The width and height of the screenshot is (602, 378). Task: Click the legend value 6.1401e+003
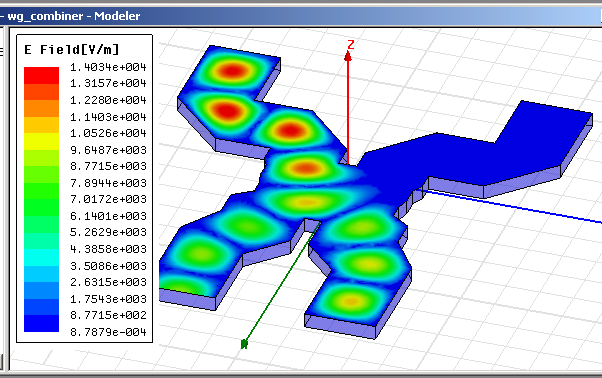click(108, 216)
